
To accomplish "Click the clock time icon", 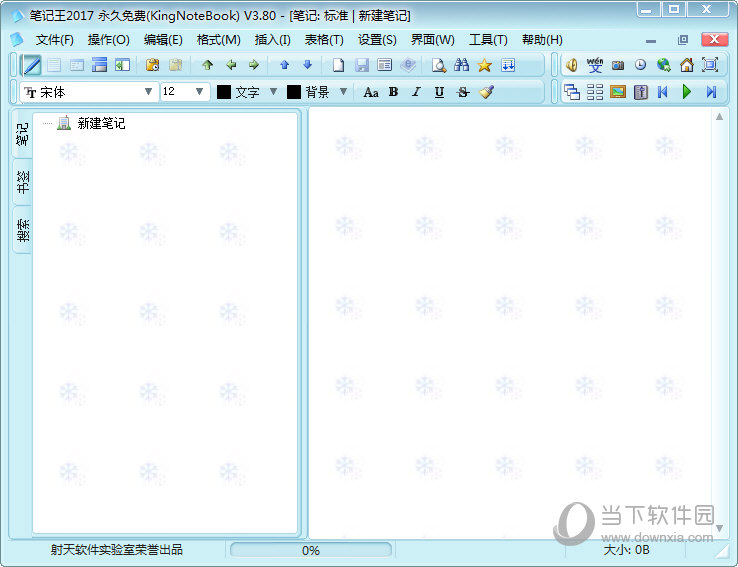I will click(x=641, y=65).
